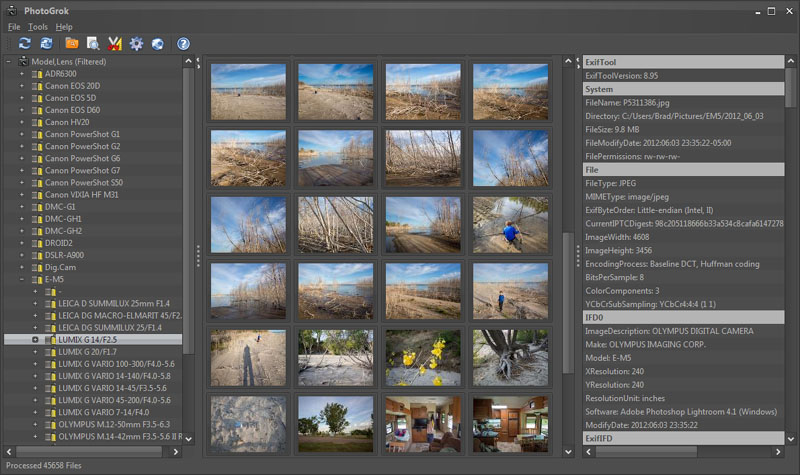Expand the Canon EOS 5D tree node
The height and width of the screenshot is (475, 800).
[22, 98]
